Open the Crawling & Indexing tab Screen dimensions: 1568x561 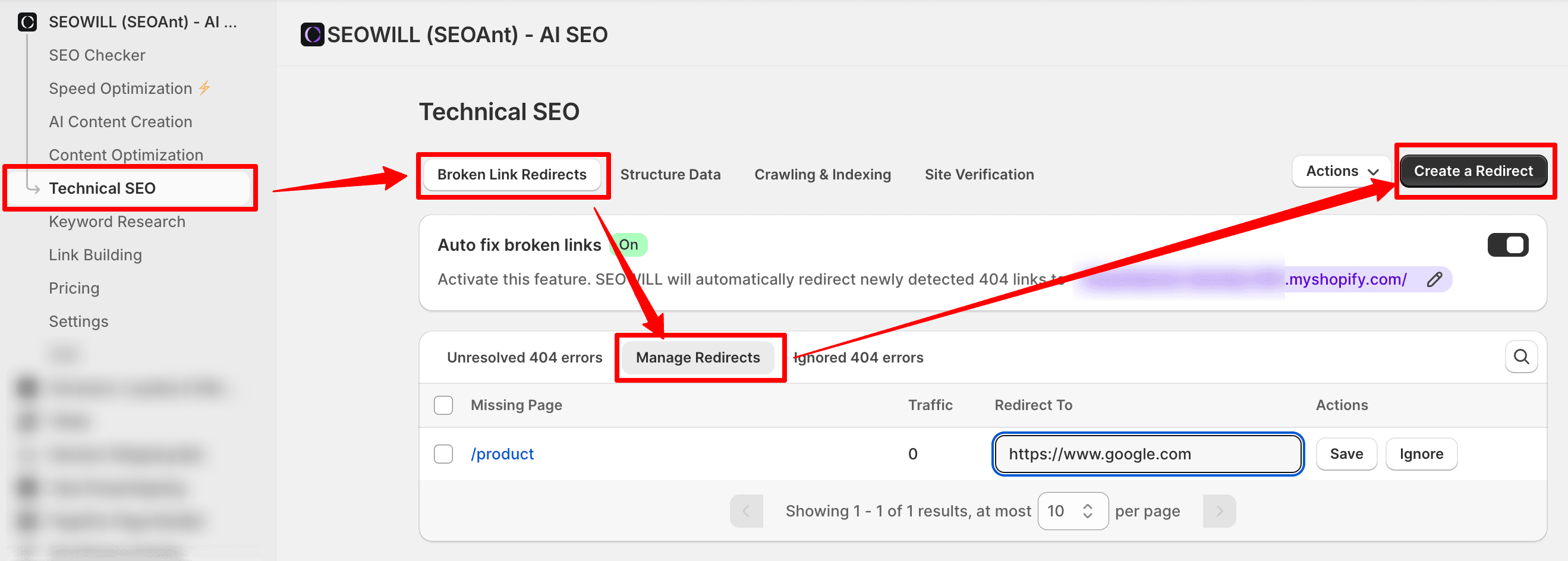(821, 175)
